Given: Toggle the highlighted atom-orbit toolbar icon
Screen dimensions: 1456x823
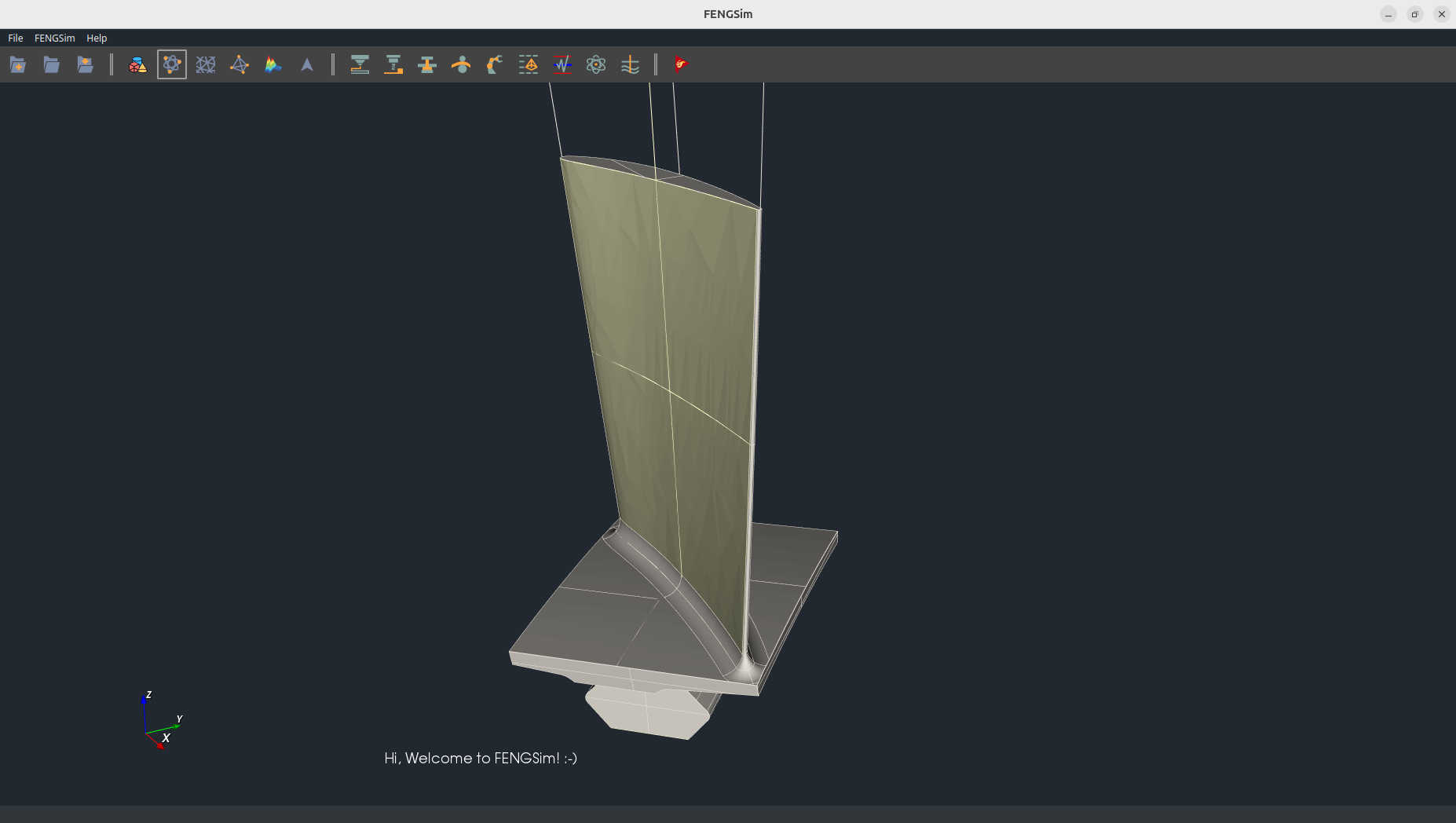Looking at the screenshot, I should pos(171,64).
